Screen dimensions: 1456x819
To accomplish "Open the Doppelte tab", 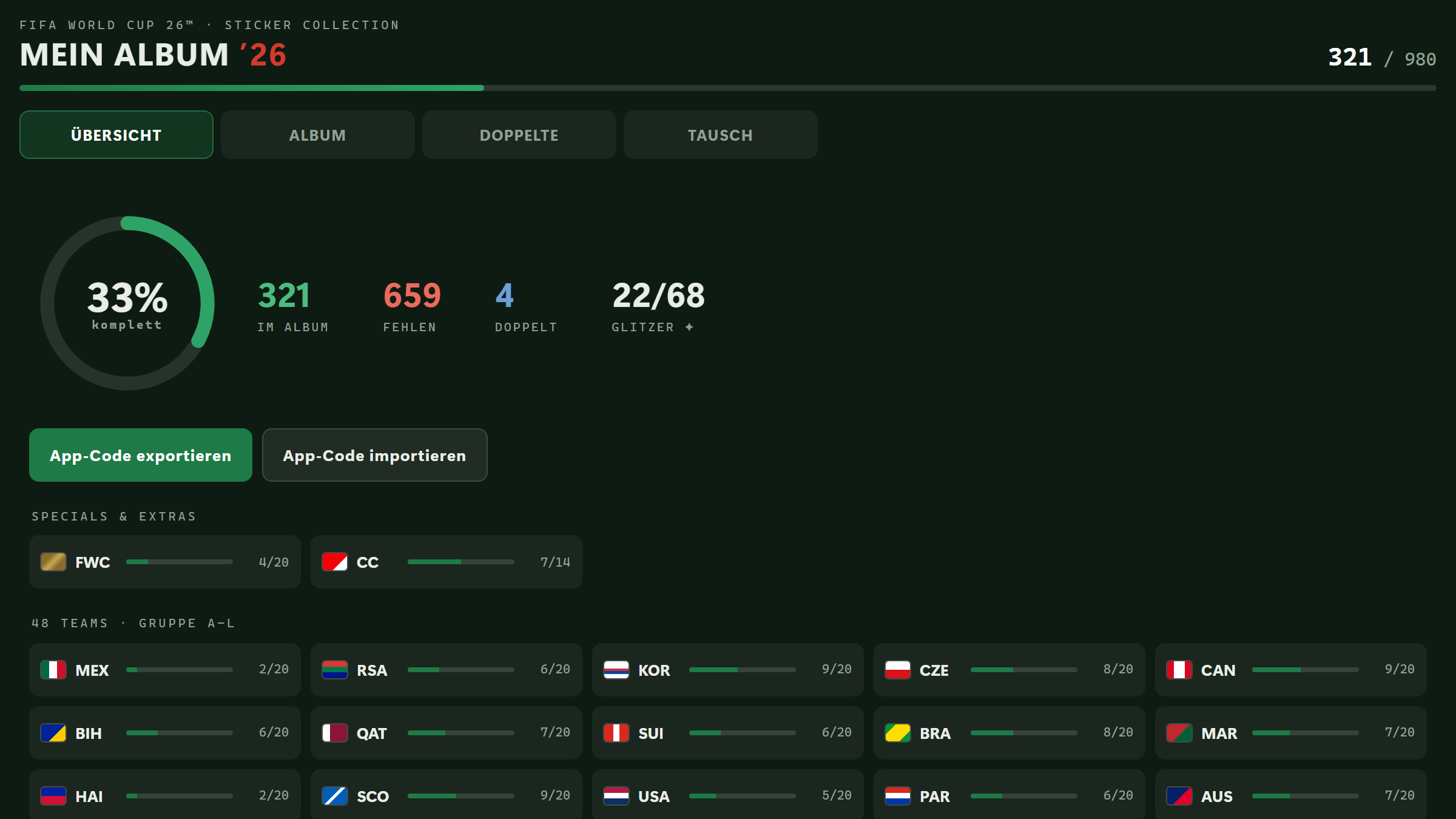I will pos(519,135).
